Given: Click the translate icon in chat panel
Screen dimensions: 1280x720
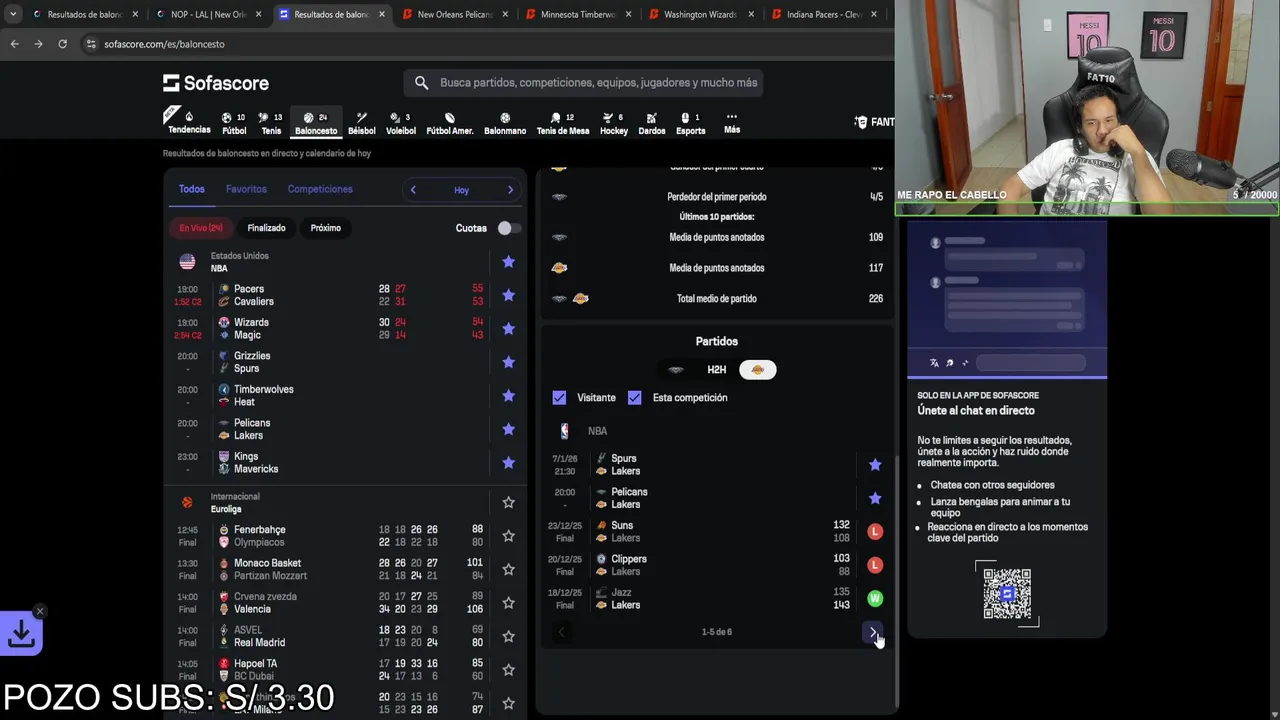Looking at the screenshot, I should (934, 363).
